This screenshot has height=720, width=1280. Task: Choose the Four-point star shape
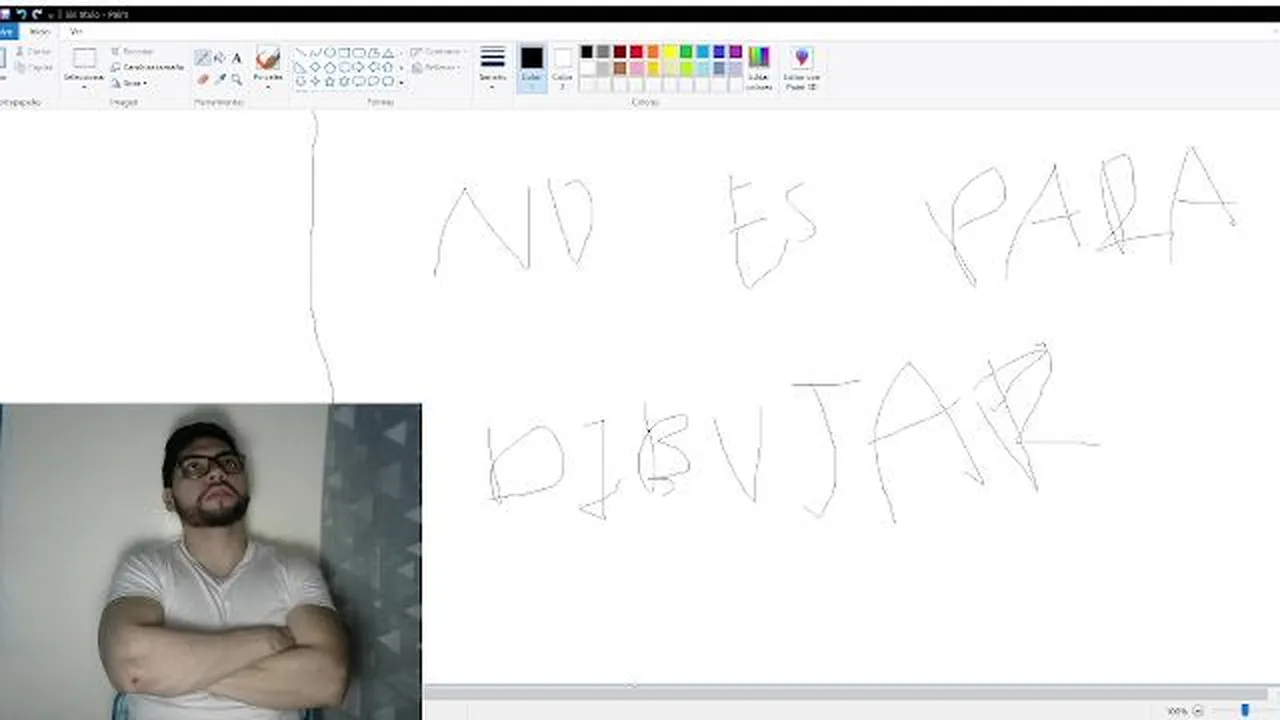click(x=315, y=80)
